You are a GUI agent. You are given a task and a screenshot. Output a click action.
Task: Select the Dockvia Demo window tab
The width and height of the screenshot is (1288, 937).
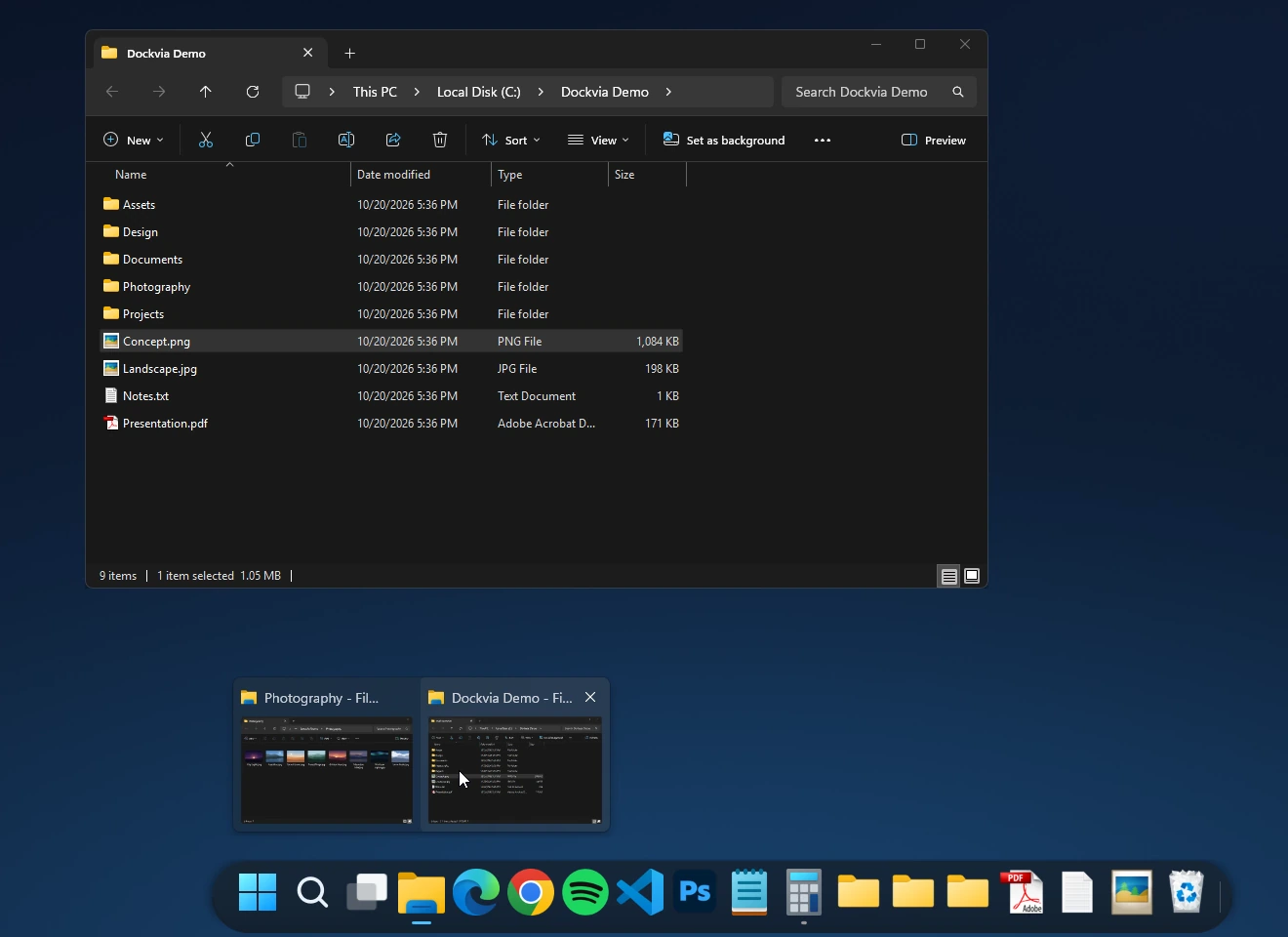208,53
